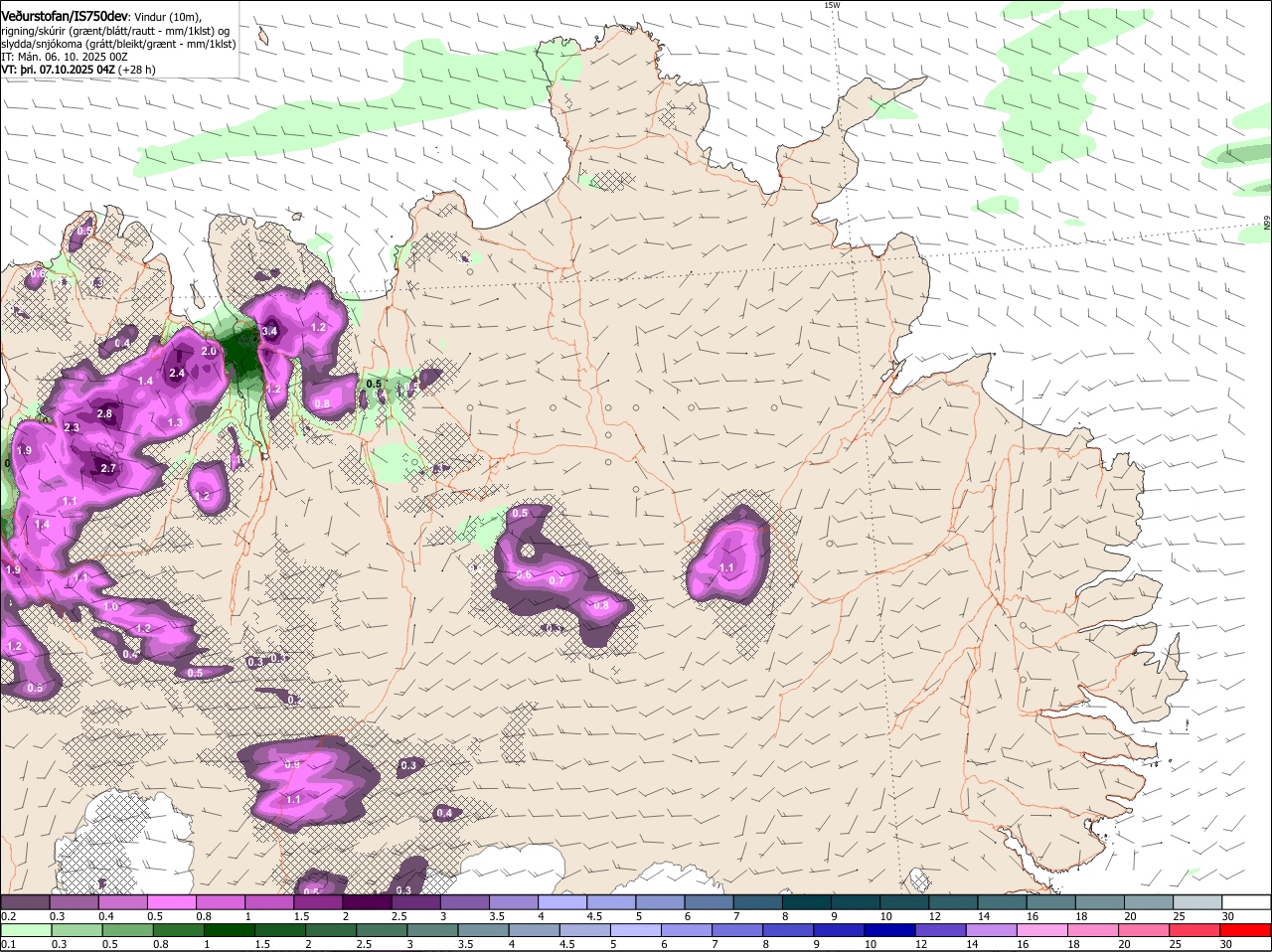Click the 'Vindur (10m)' header text
Viewport: 1272px width, 952px height.
pos(167,17)
